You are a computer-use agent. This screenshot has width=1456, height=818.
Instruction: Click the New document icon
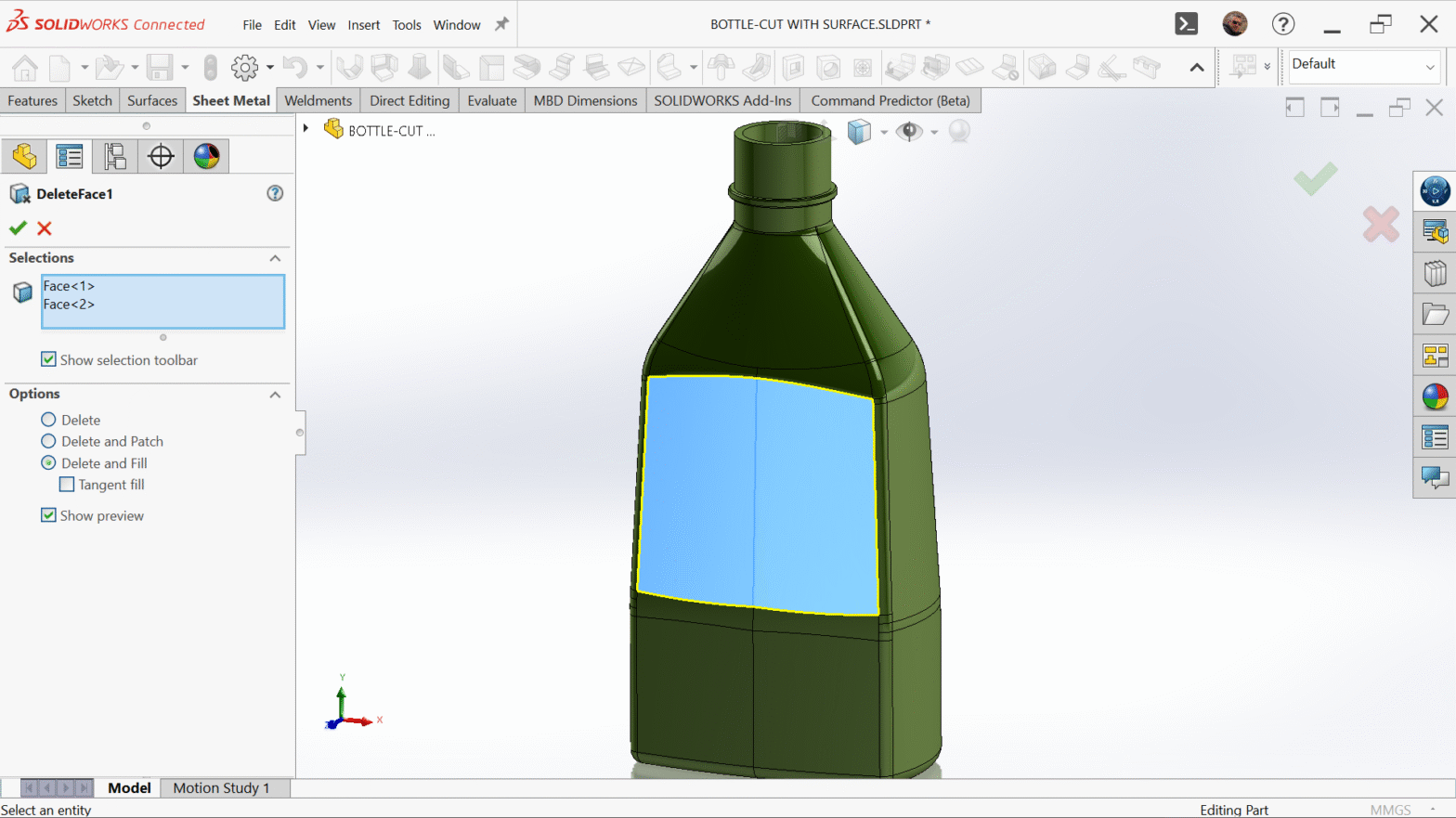coord(59,67)
